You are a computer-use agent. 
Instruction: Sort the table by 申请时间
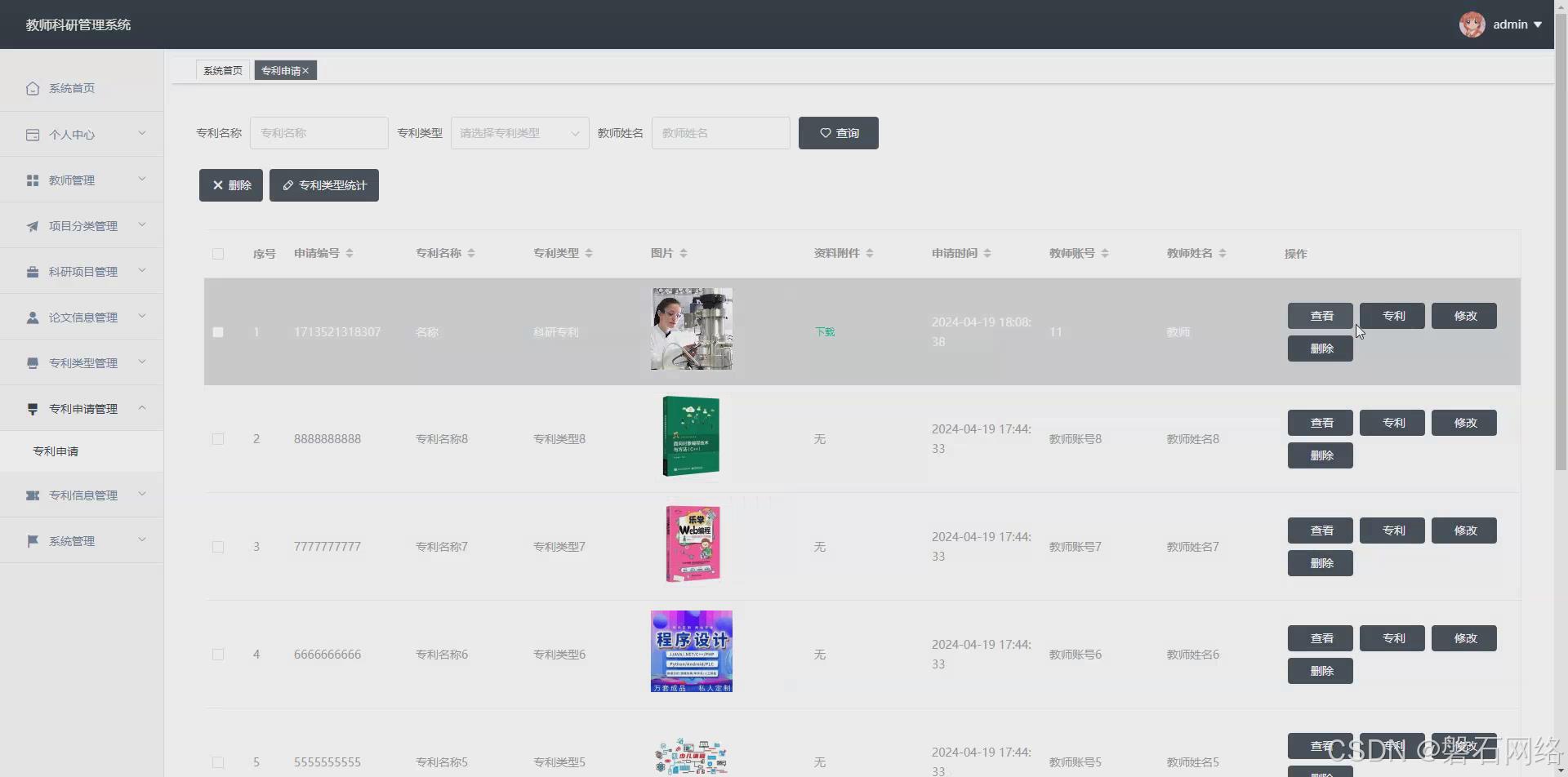(987, 253)
